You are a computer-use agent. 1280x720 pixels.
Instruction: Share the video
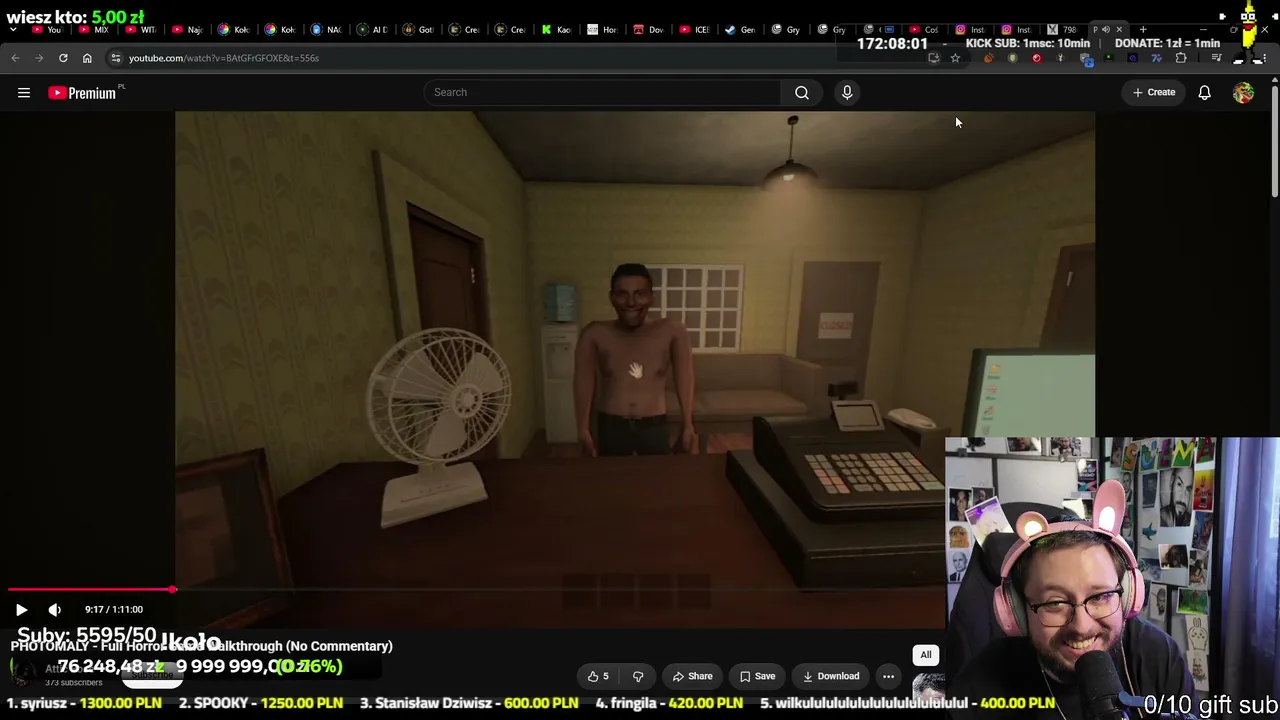691,677
